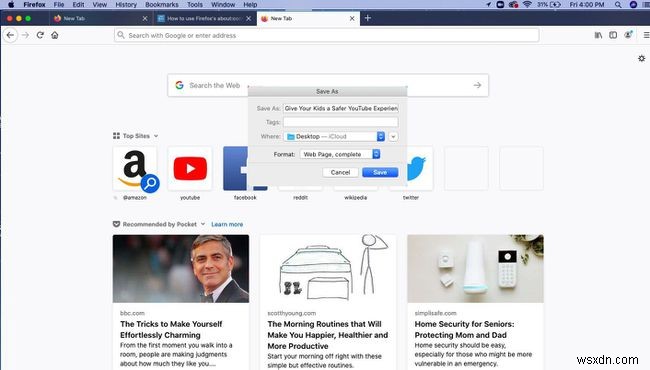The height and width of the screenshot is (370, 650).
Task: Click Cancel in the dialog
Action: [x=340, y=172]
